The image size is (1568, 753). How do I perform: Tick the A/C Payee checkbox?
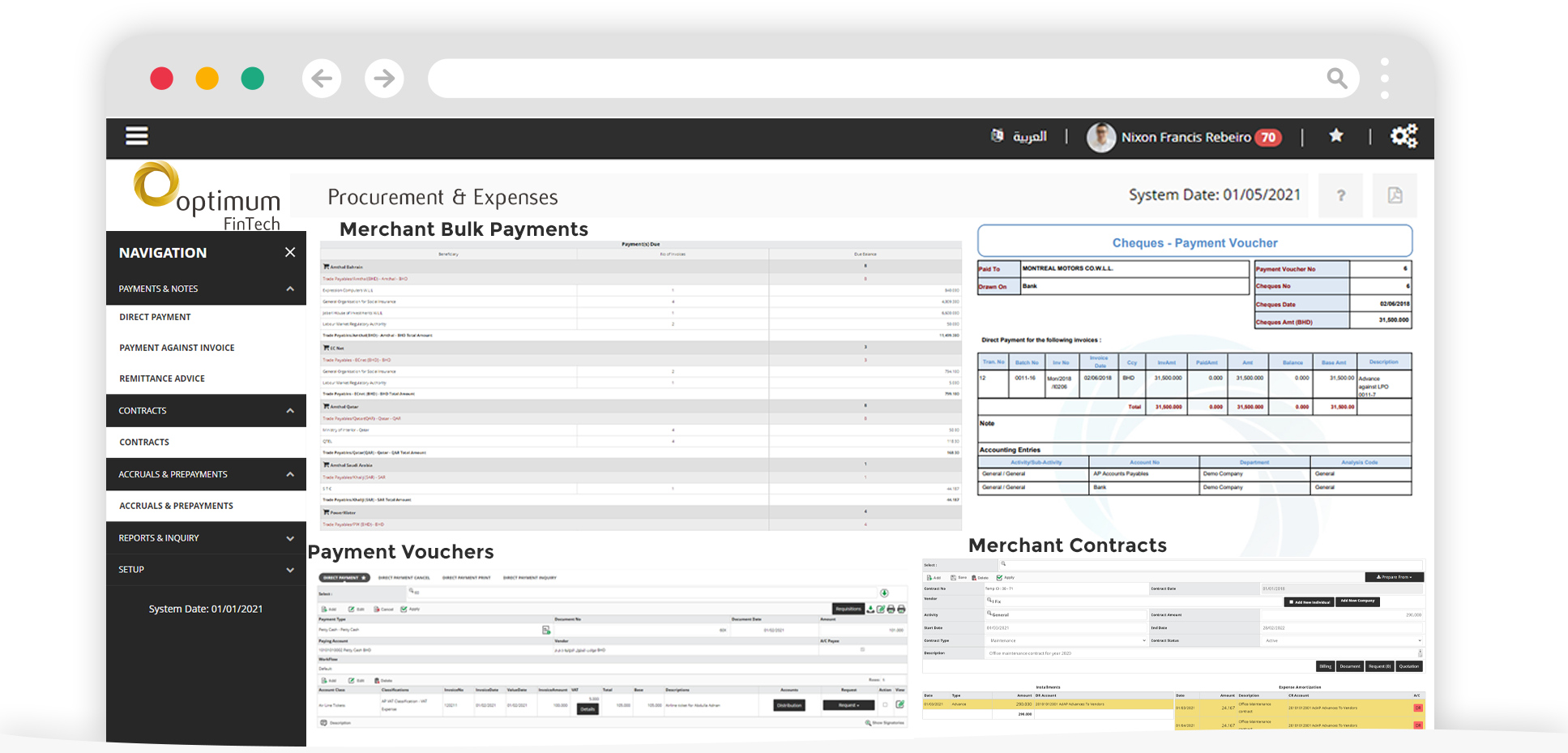(862, 649)
